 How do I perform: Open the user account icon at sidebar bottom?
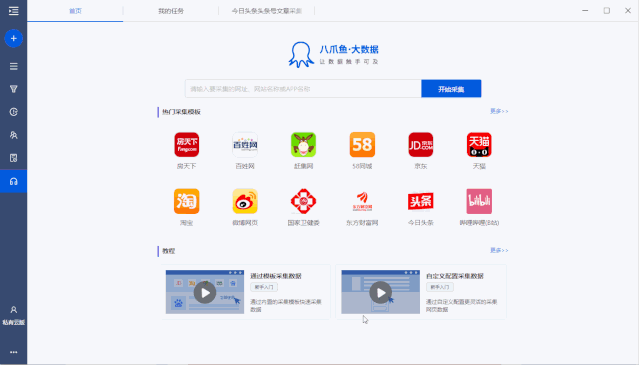[x=13, y=310]
